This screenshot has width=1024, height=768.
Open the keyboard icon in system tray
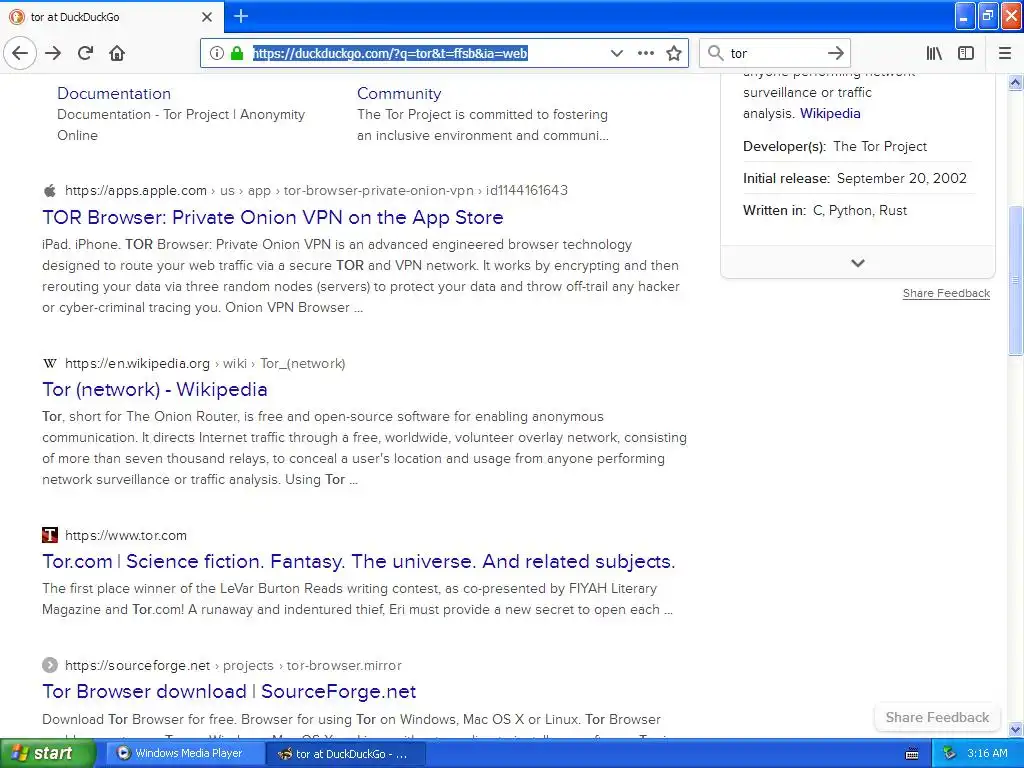(x=912, y=754)
